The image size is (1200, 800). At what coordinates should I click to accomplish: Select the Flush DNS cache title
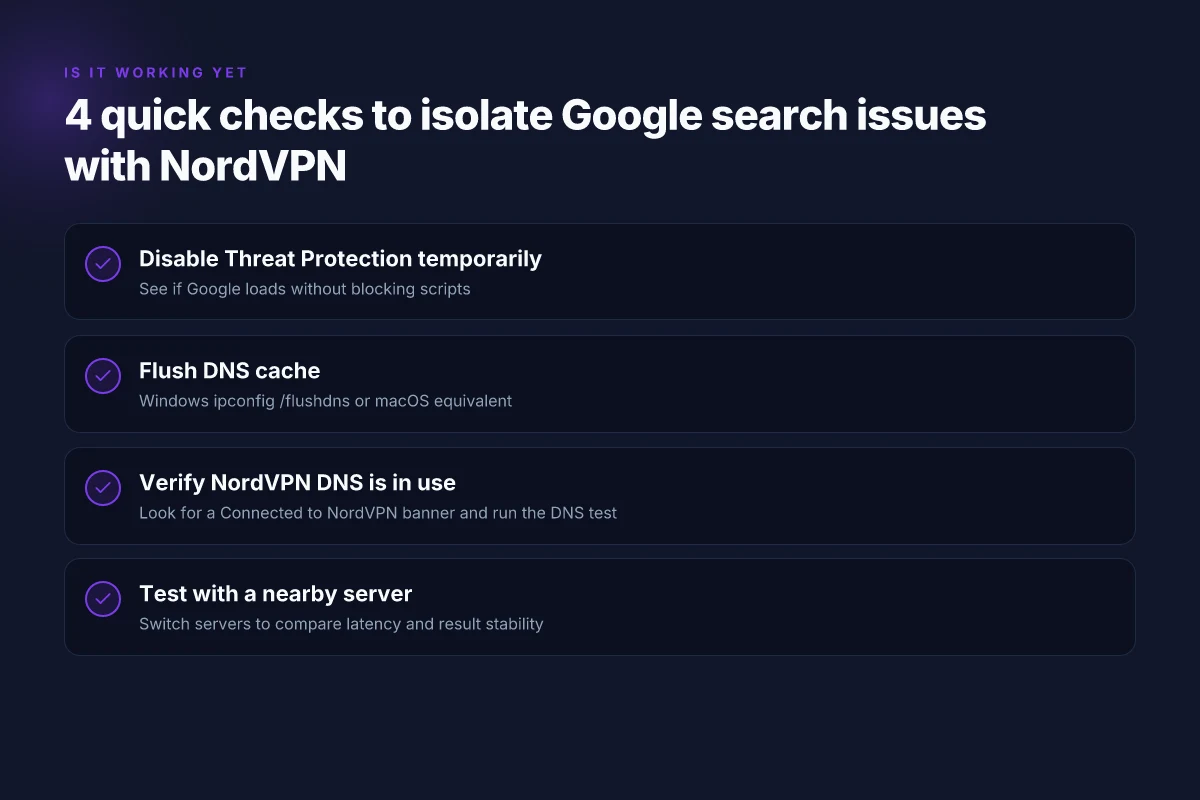click(229, 371)
